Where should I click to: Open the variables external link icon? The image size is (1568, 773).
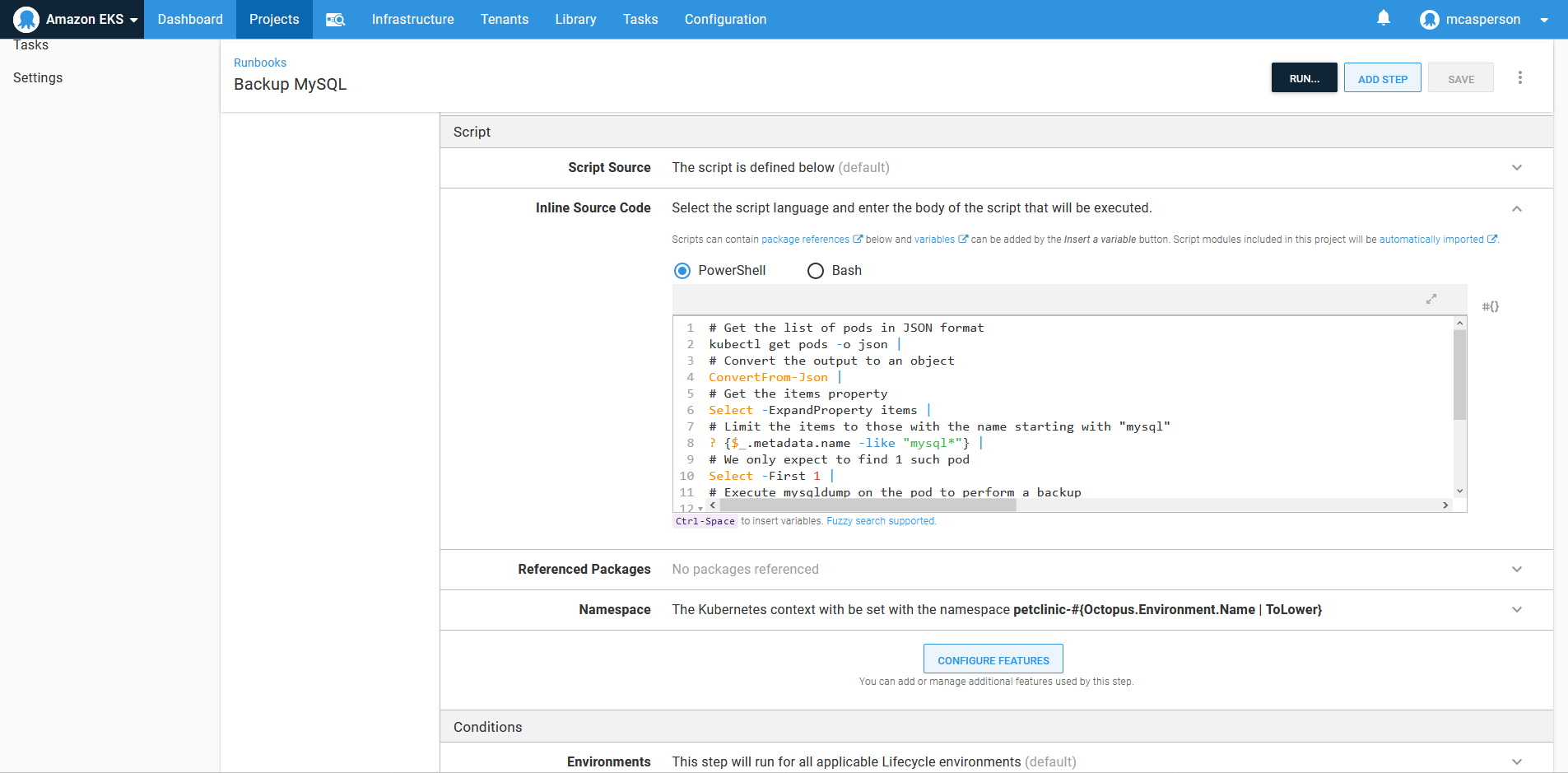[x=963, y=240]
